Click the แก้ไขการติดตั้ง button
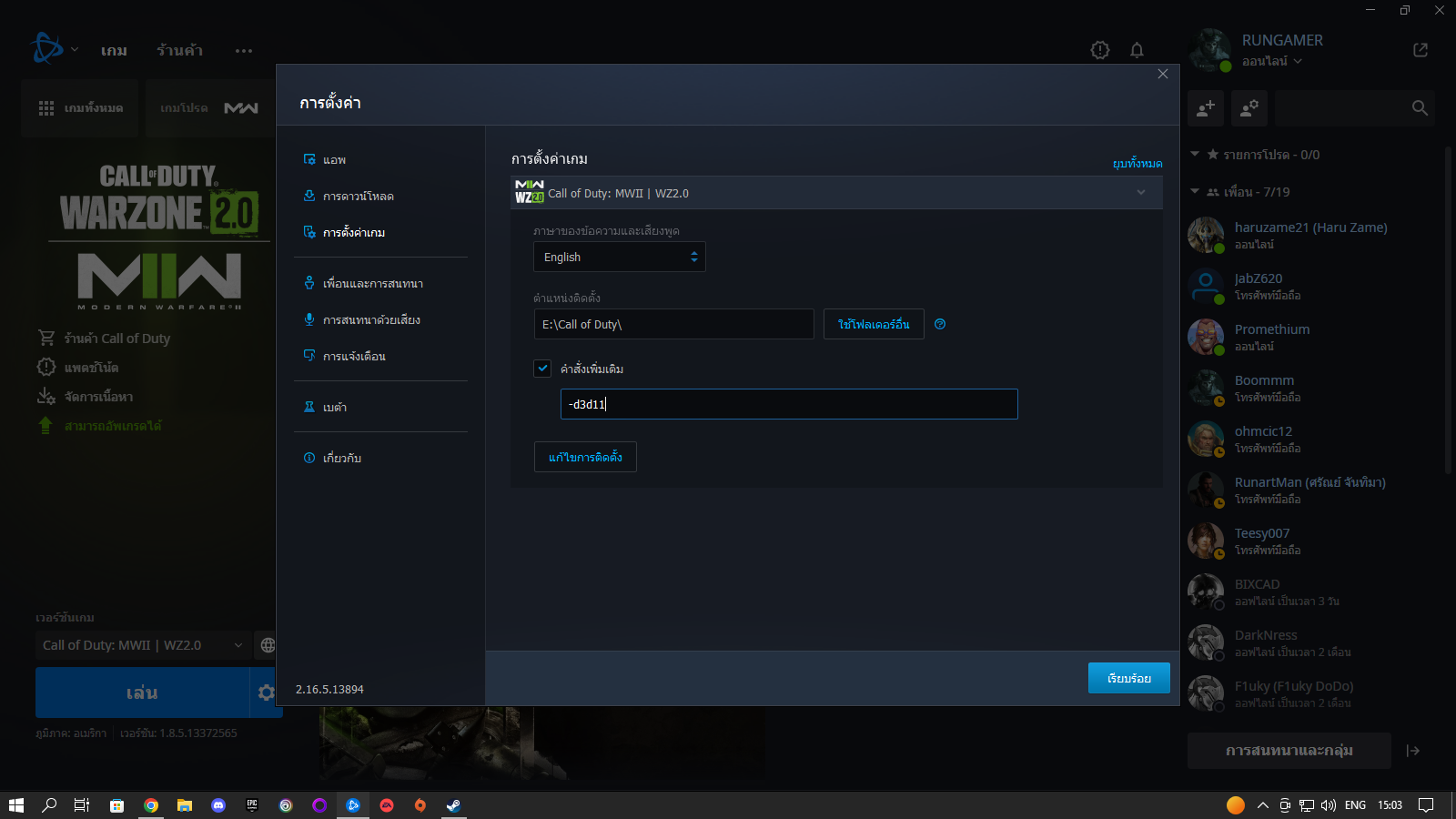This screenshot has width=1456, height=819. point(585,457)
